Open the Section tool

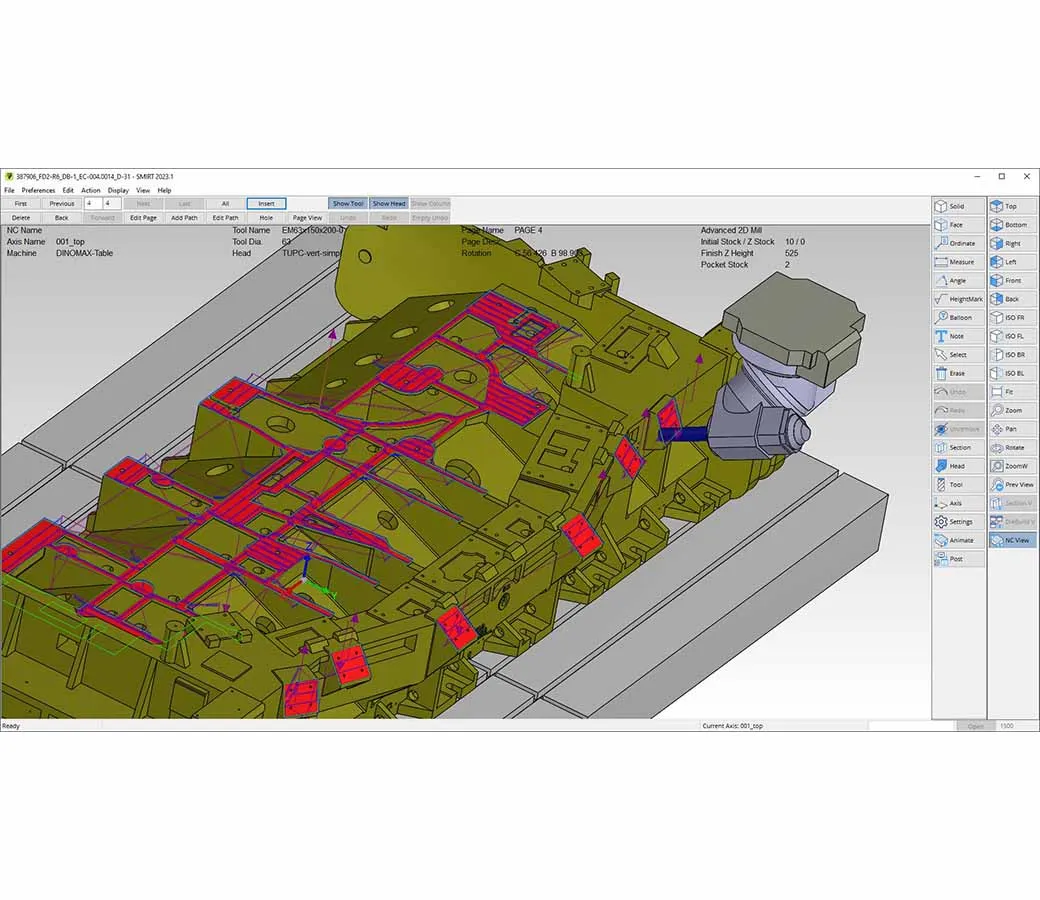[958, 447]
